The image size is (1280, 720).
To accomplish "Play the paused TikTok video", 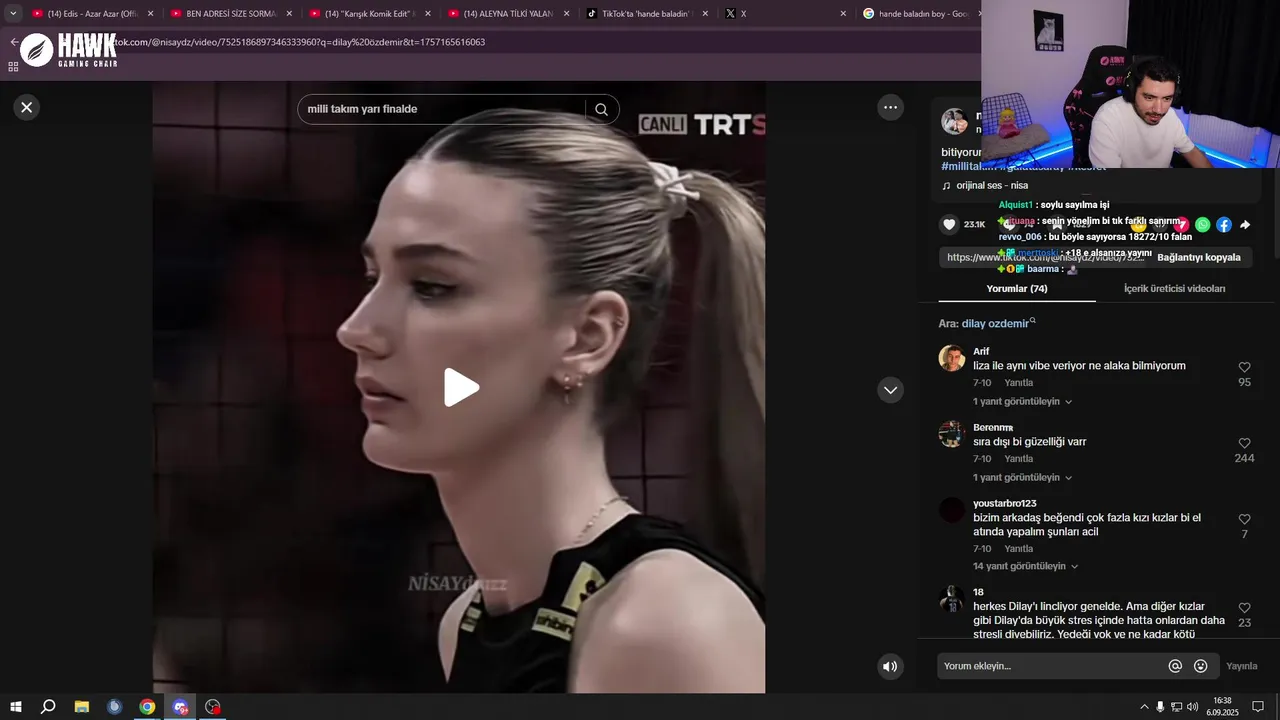I will tap(461, 388).
